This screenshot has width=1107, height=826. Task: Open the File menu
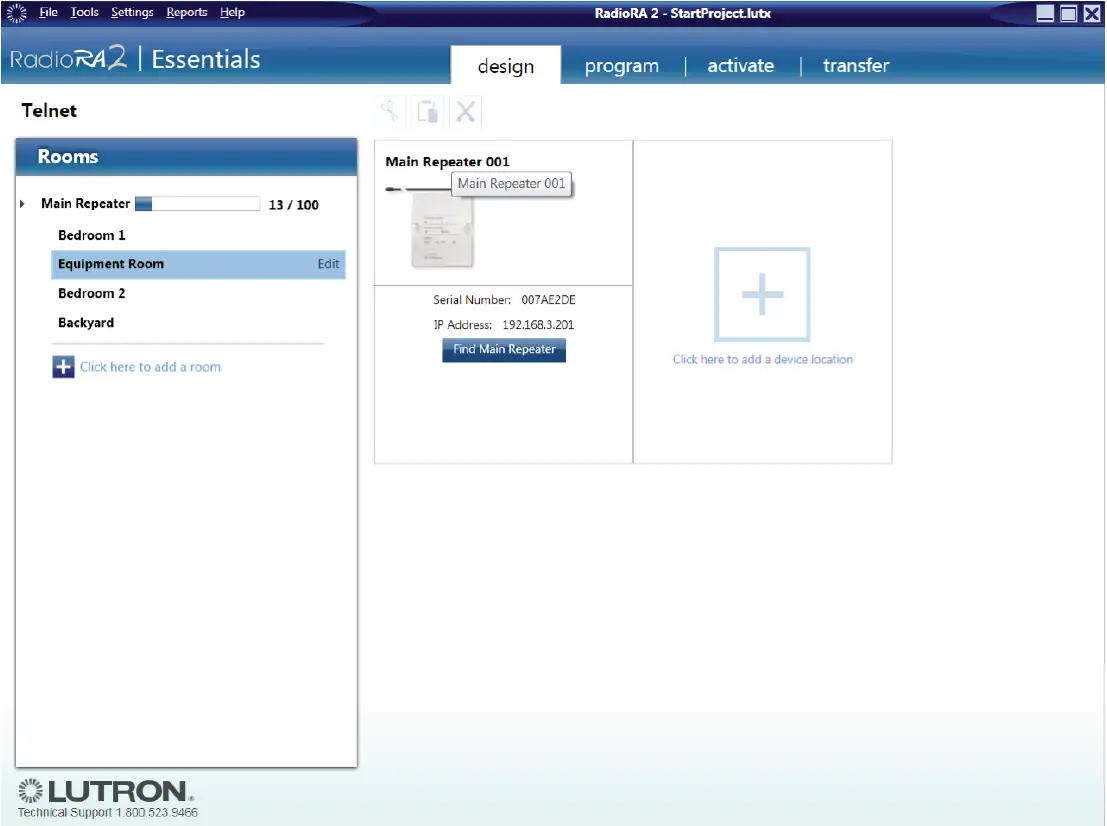point(48,12)
